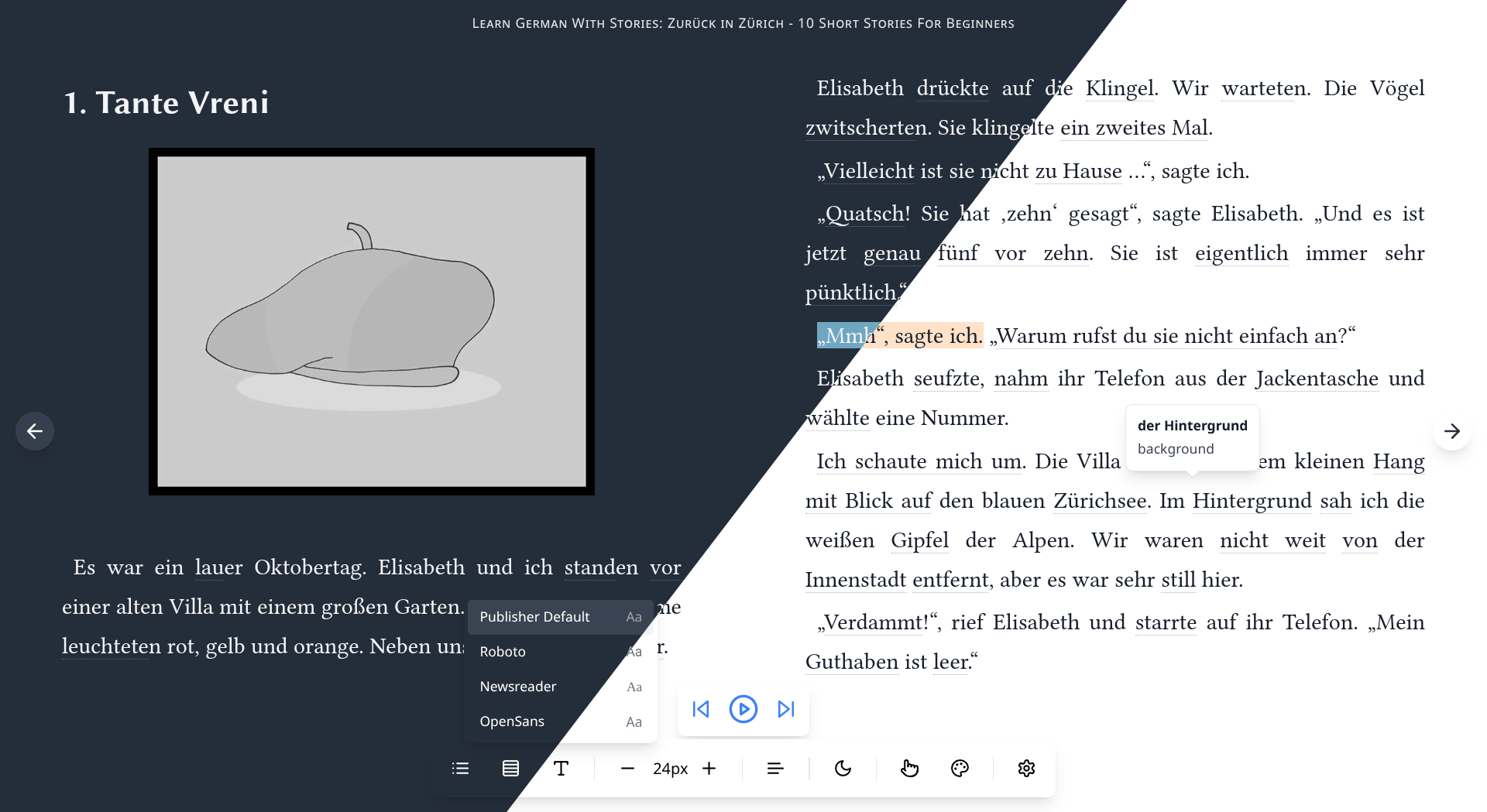Click the underlined word Hintergrund
The image size is (1487, 812).
[x=1252, y=502]
